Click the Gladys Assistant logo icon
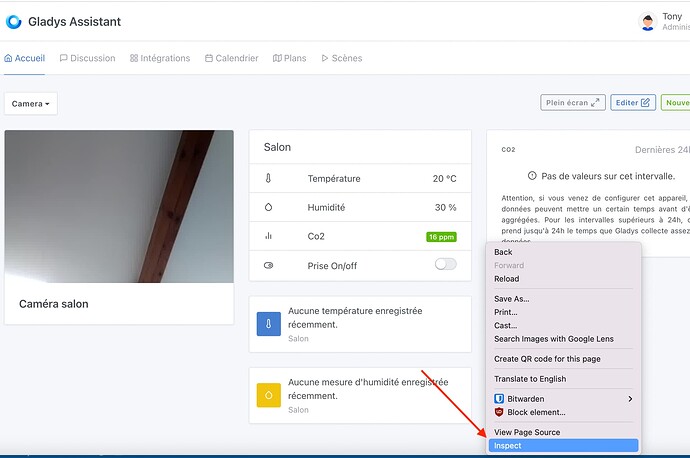The width and height of the screenshot is (690, 458). 13,21
